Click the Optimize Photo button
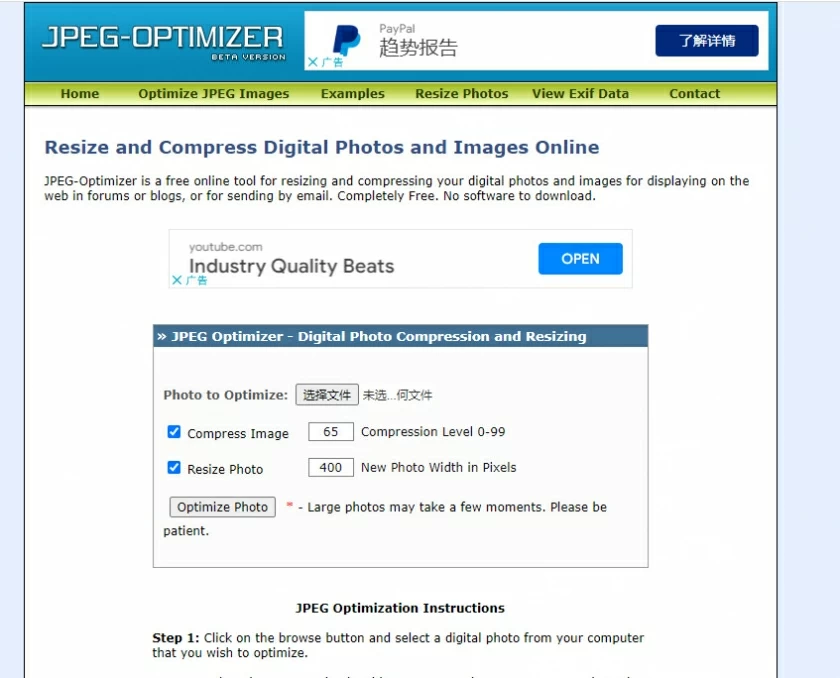 coord(221,507)
